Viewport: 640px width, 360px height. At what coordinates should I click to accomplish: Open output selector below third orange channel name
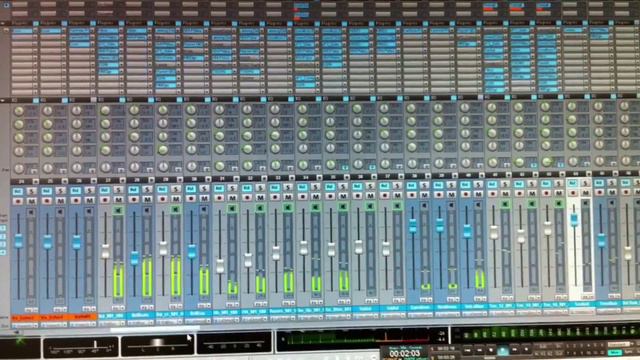[82, 324]
